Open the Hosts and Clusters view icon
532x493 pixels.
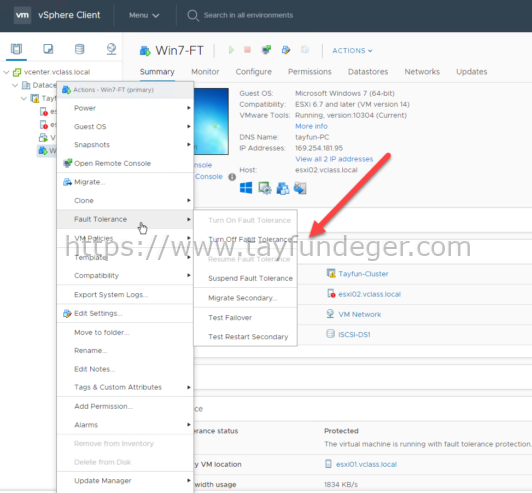[x=16, y=49]
